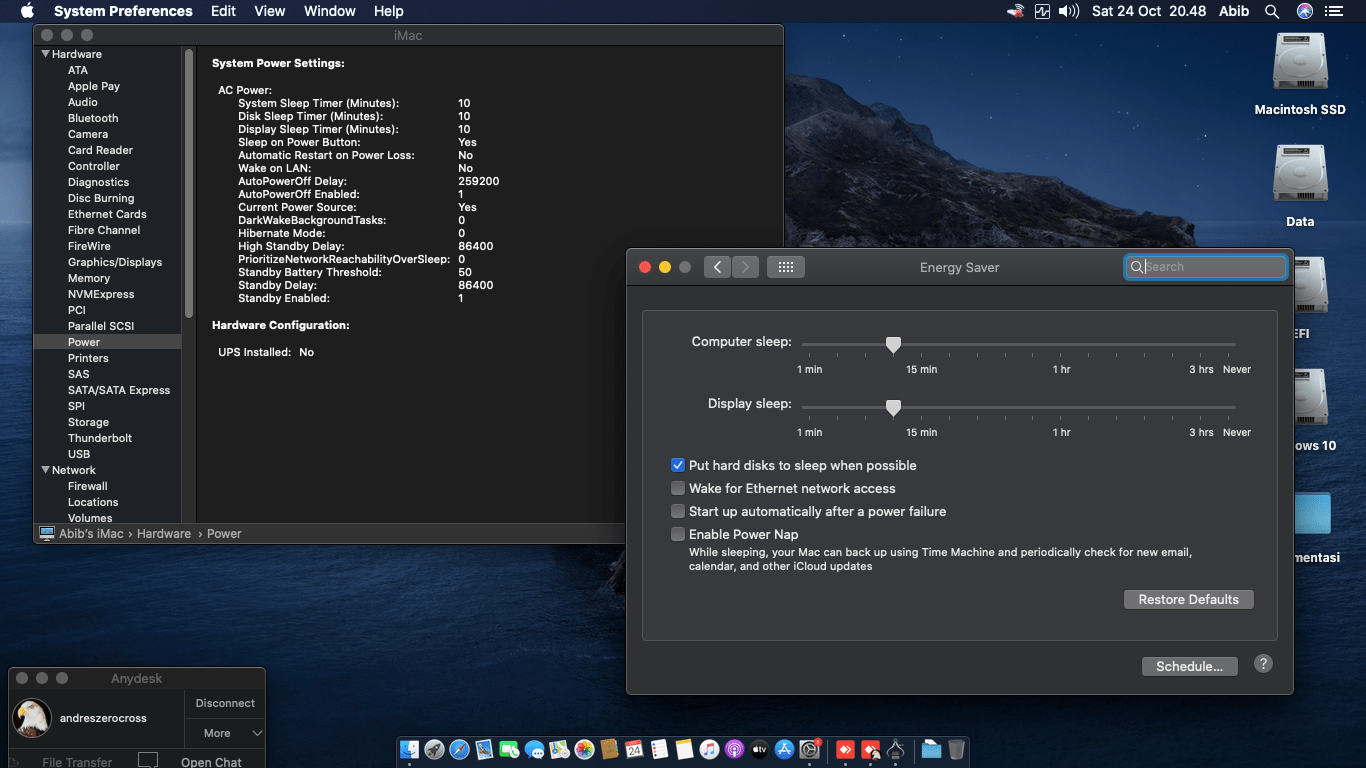Enable Power Nap
The width and height of the screenshot is (1366, 768).
click(x=678, y=534)
